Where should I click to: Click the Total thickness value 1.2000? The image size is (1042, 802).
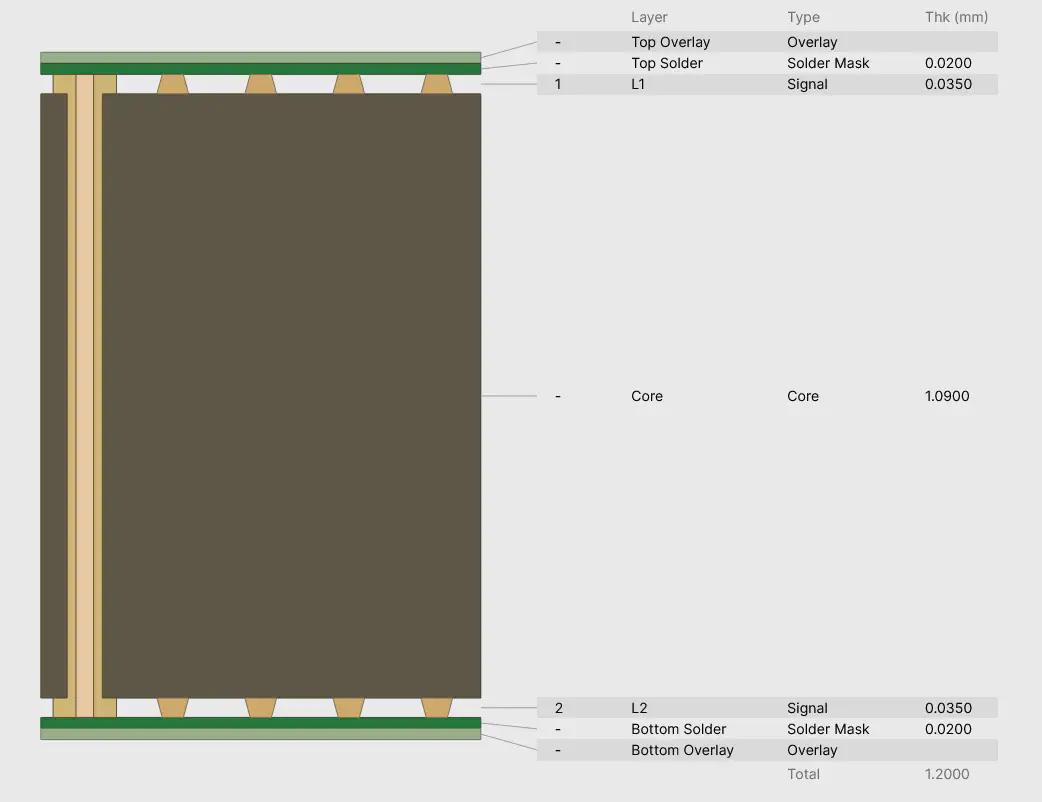(x=947, y=774)
